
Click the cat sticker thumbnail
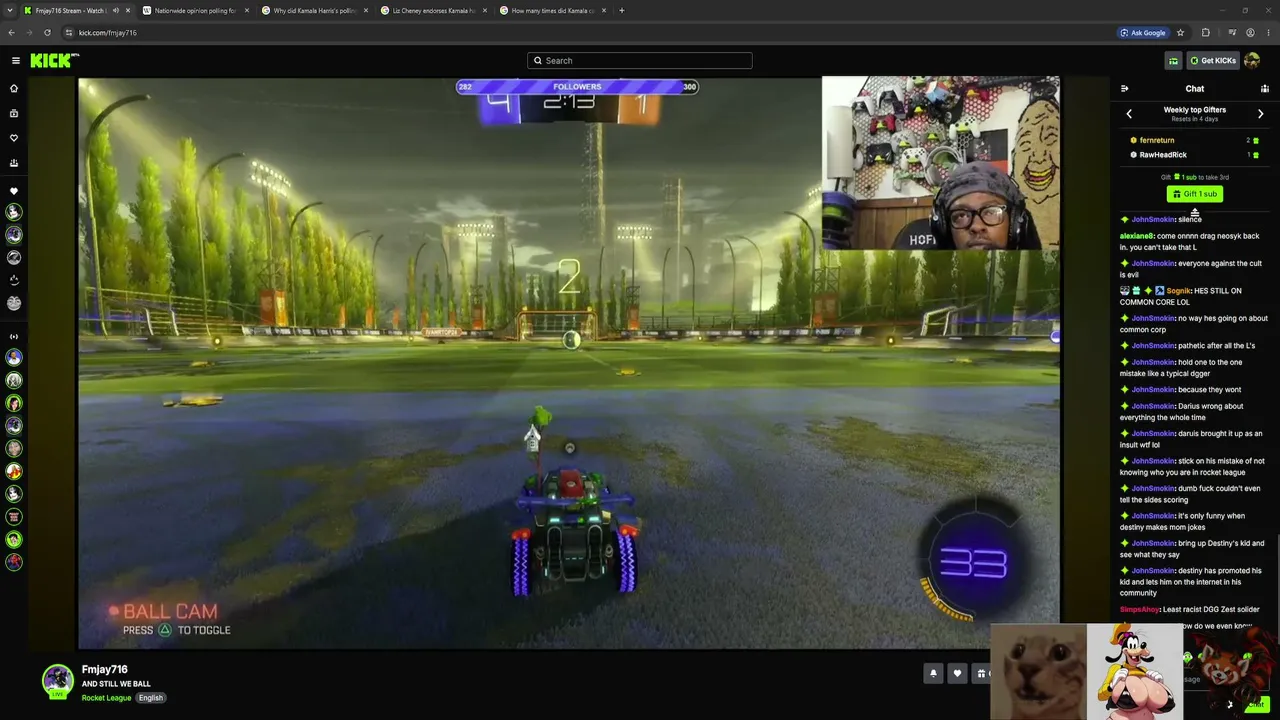pyautogui.click(x=1038, y=672)
